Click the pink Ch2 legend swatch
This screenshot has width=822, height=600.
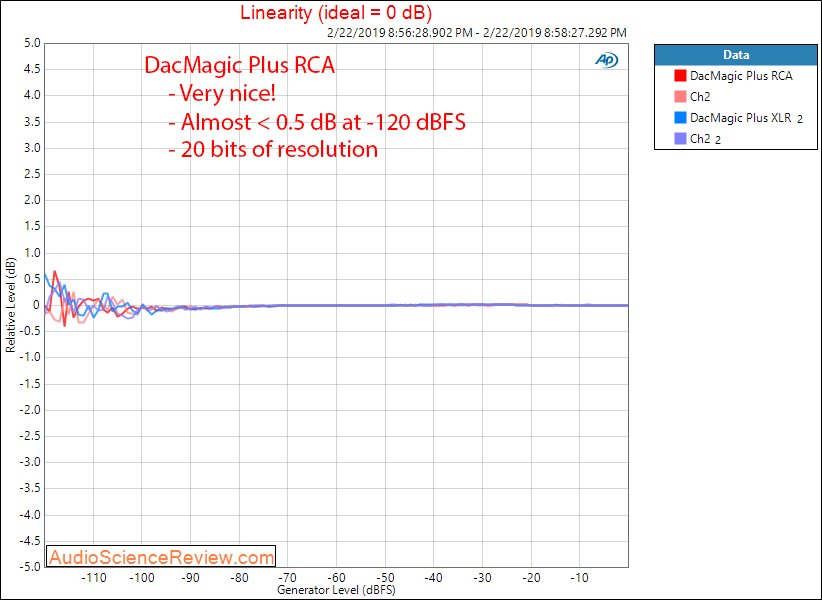(x=680, y=96)
